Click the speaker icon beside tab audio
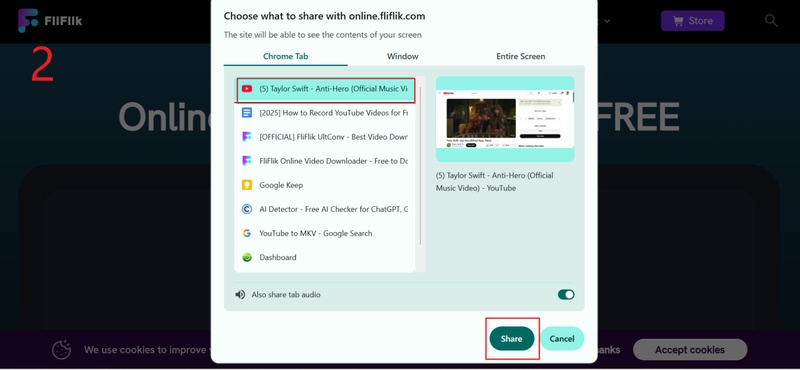Image resolution: width=800 pixels, height=370 pixels. click(x=240, y=294)
